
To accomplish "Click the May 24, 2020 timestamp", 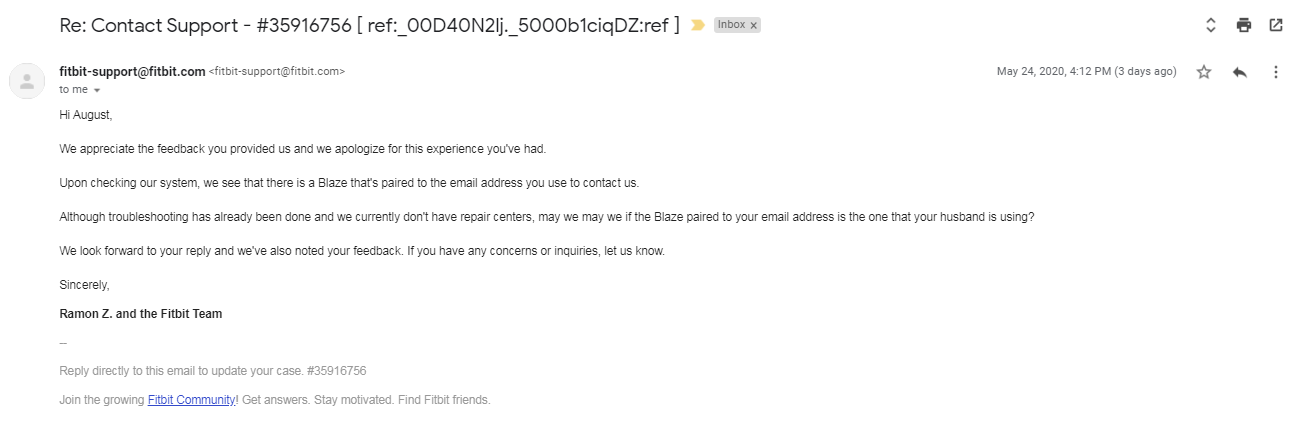I will (1086, 72).
